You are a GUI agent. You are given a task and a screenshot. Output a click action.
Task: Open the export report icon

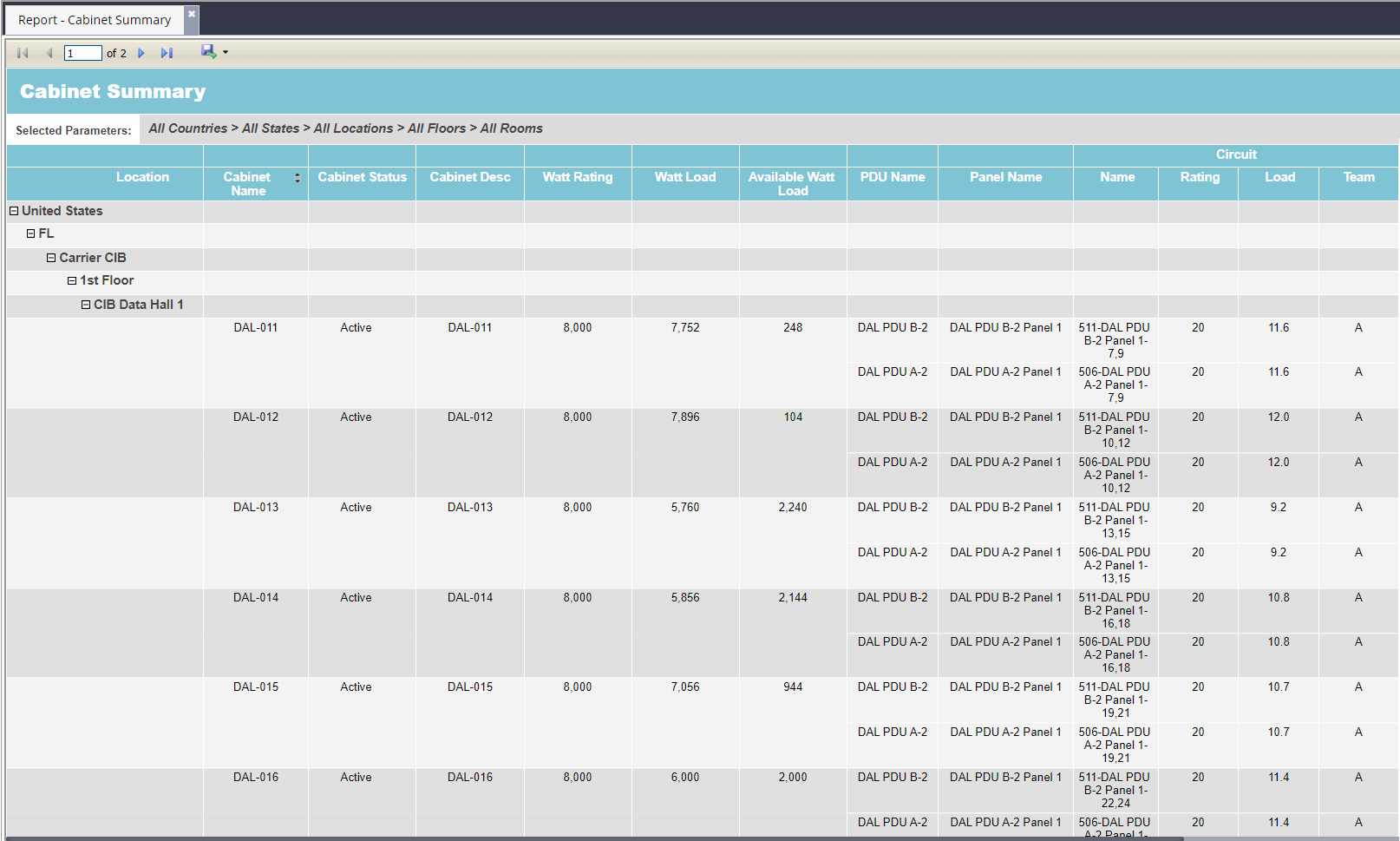tap(207, 52)
